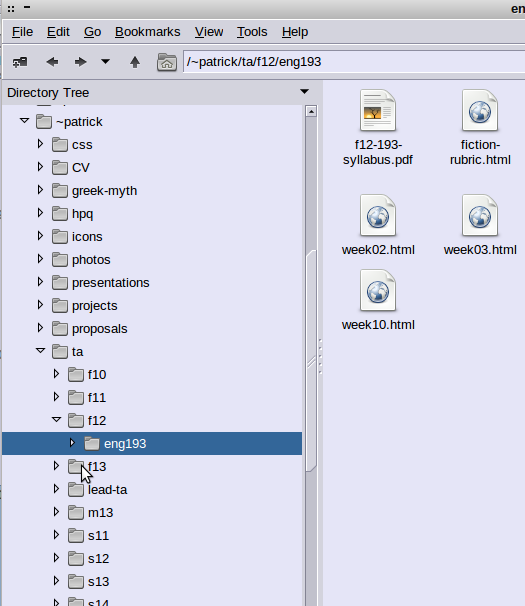Select the week02.html file icon
The image size is (525, 606).
(x=378, y=215)
